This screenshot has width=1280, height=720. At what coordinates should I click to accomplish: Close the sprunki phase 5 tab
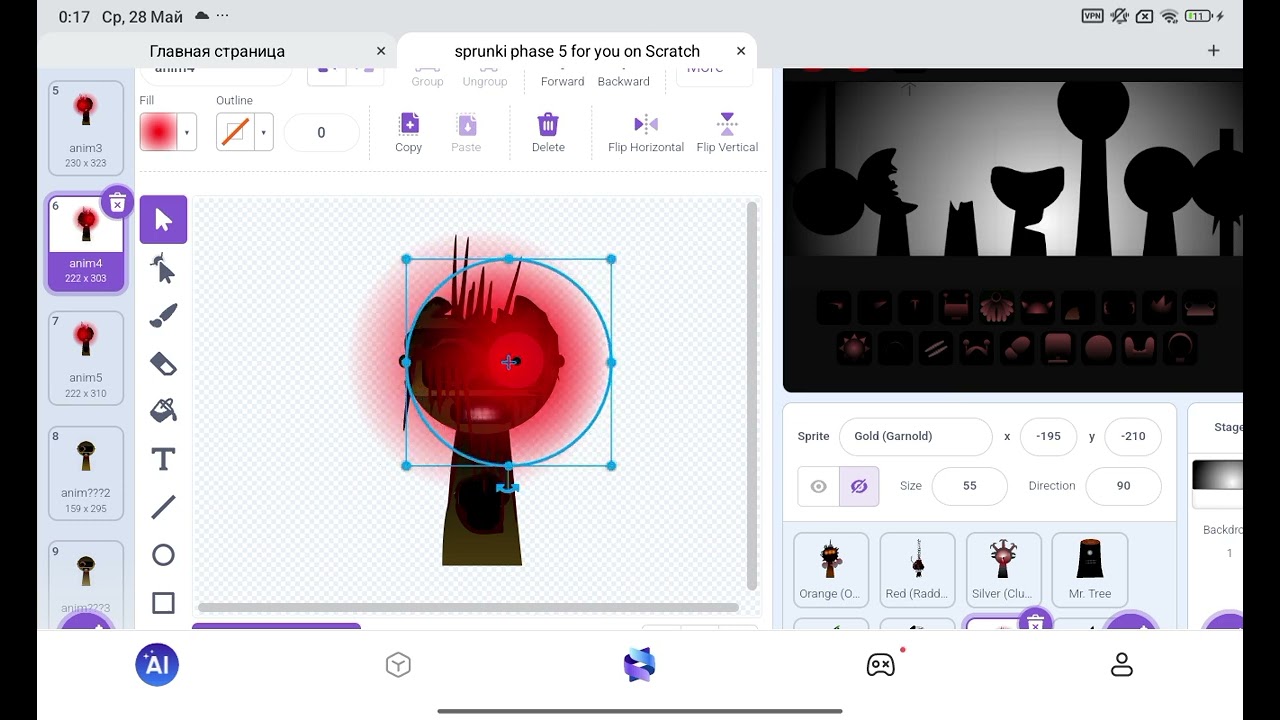pos(741,51)
